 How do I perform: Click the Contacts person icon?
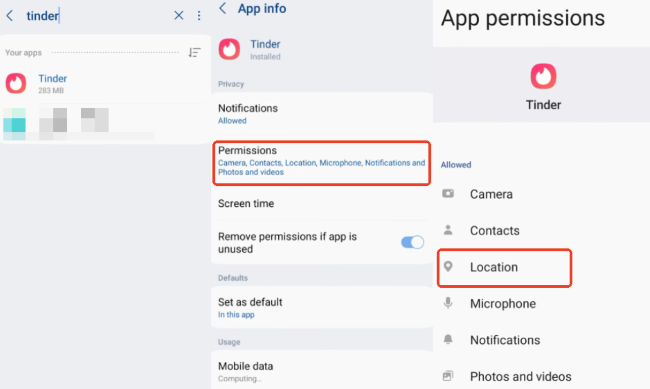pyautogui.click(x=448, y=230)
